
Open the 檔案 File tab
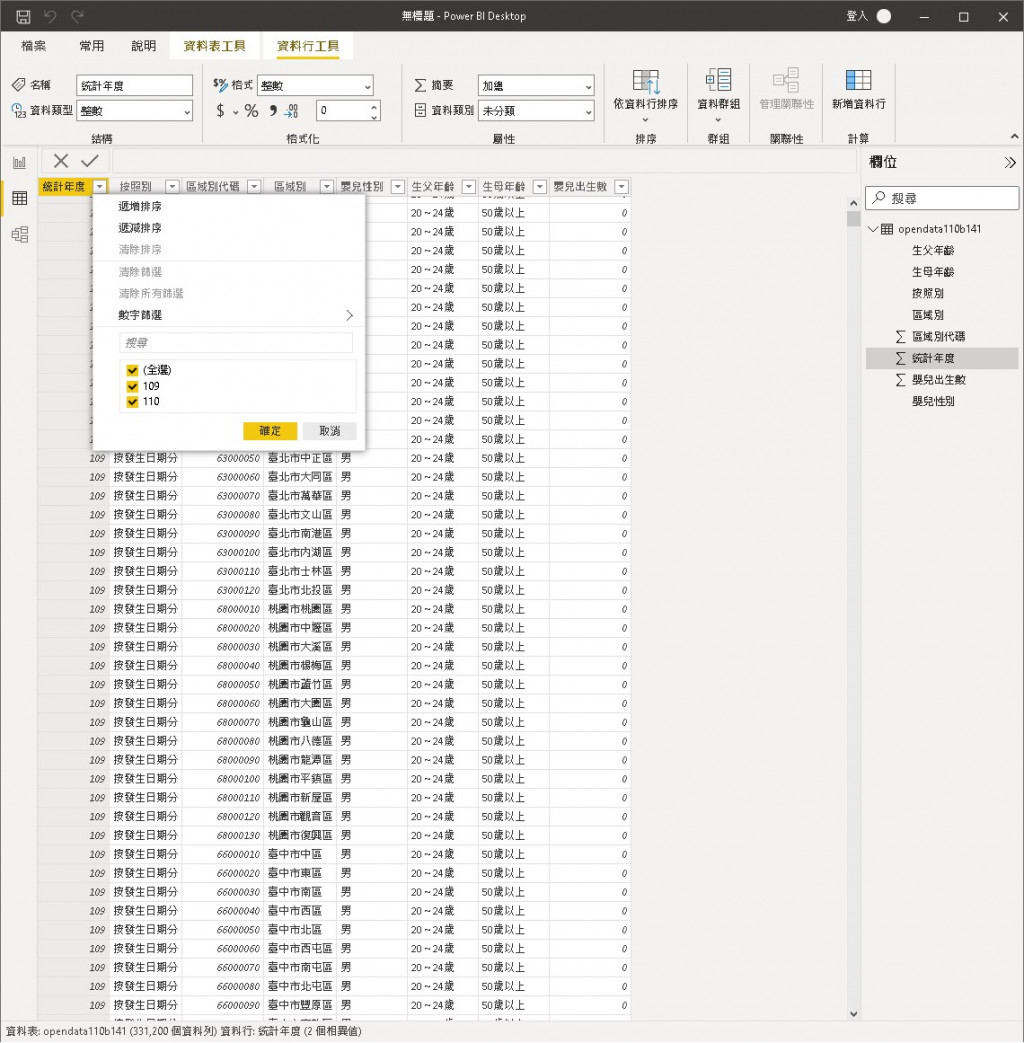click(34, 46)
